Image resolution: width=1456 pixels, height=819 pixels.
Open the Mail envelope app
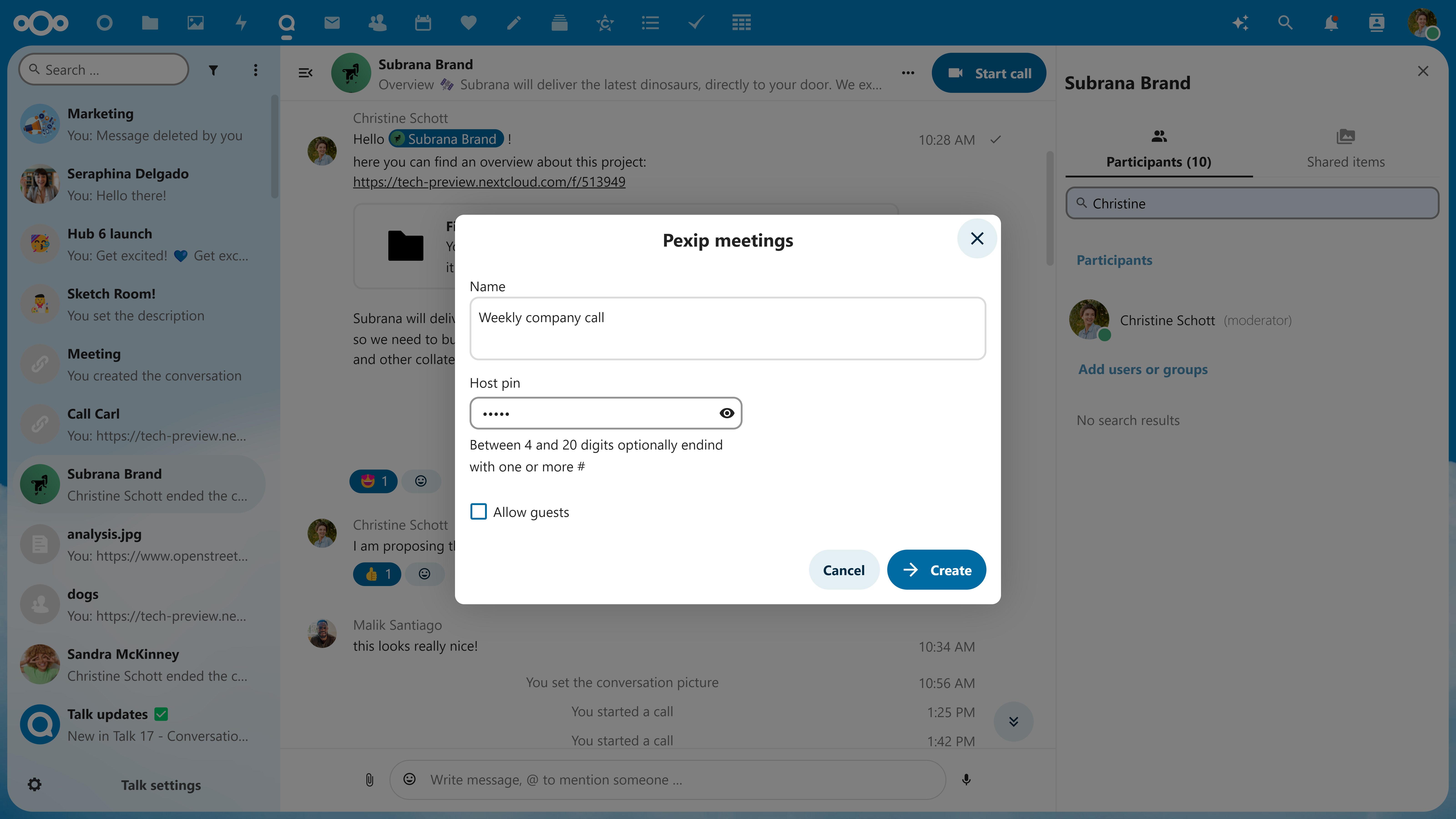tap(332, 23)
